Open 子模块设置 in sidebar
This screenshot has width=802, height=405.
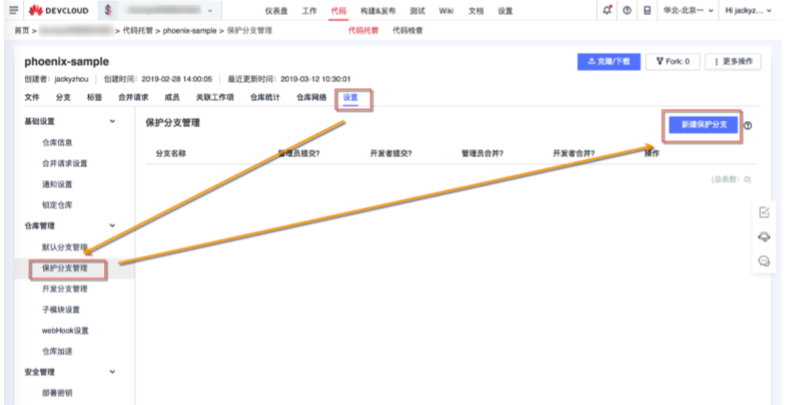pos(61,310)
